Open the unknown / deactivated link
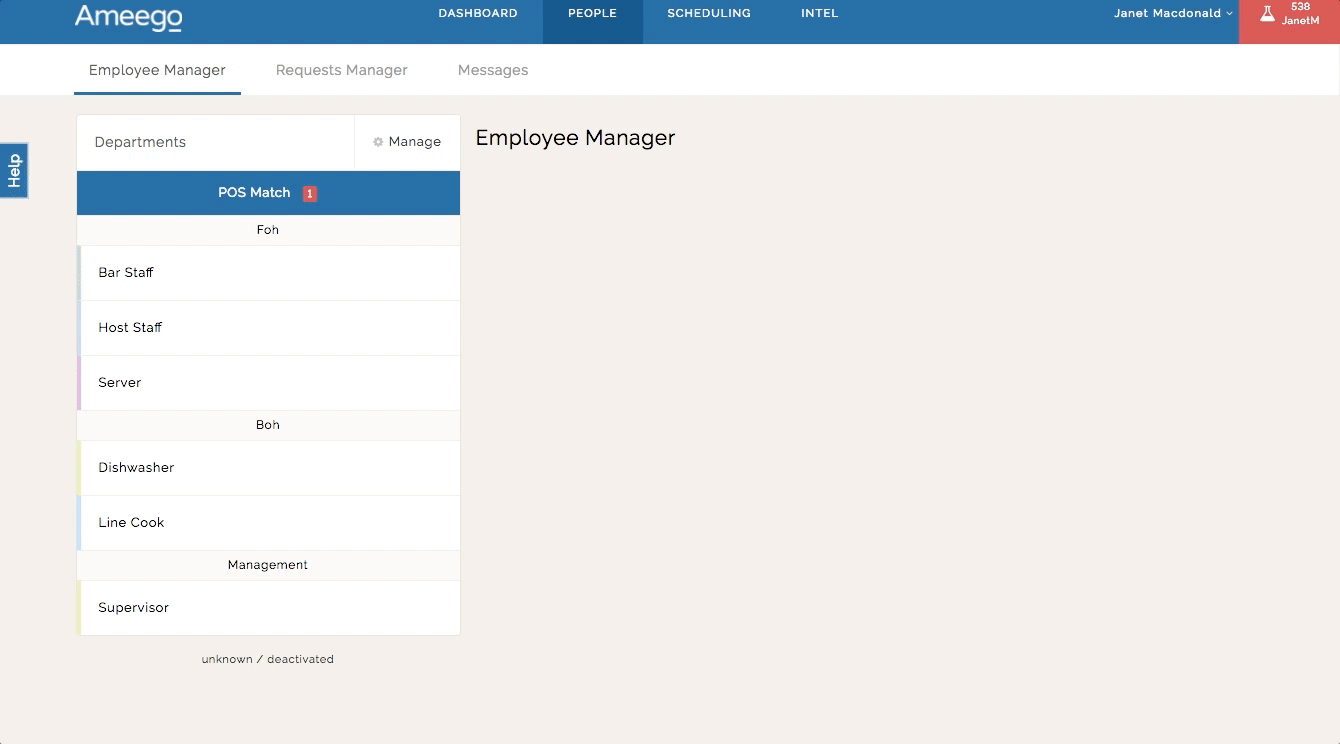 (x=268, y=659)
